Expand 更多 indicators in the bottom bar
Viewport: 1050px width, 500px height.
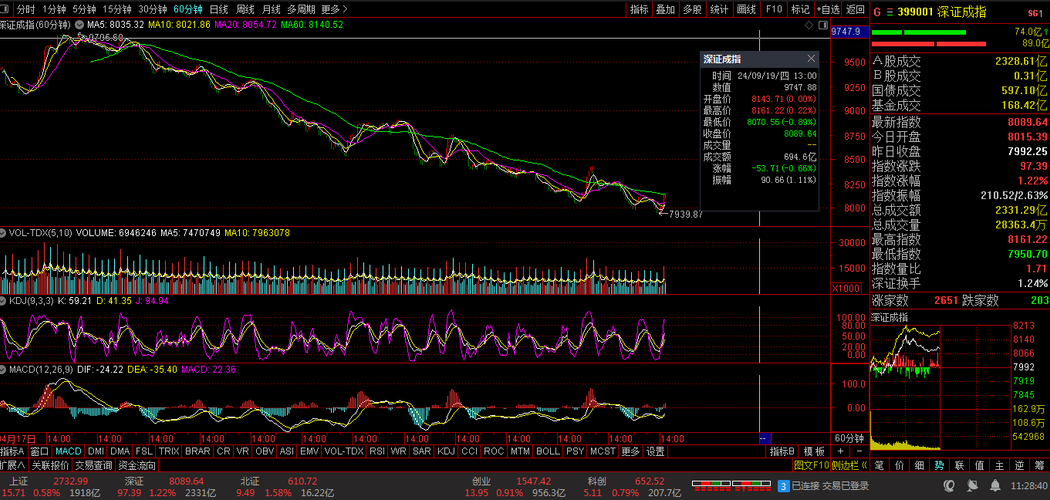point(629,452)
